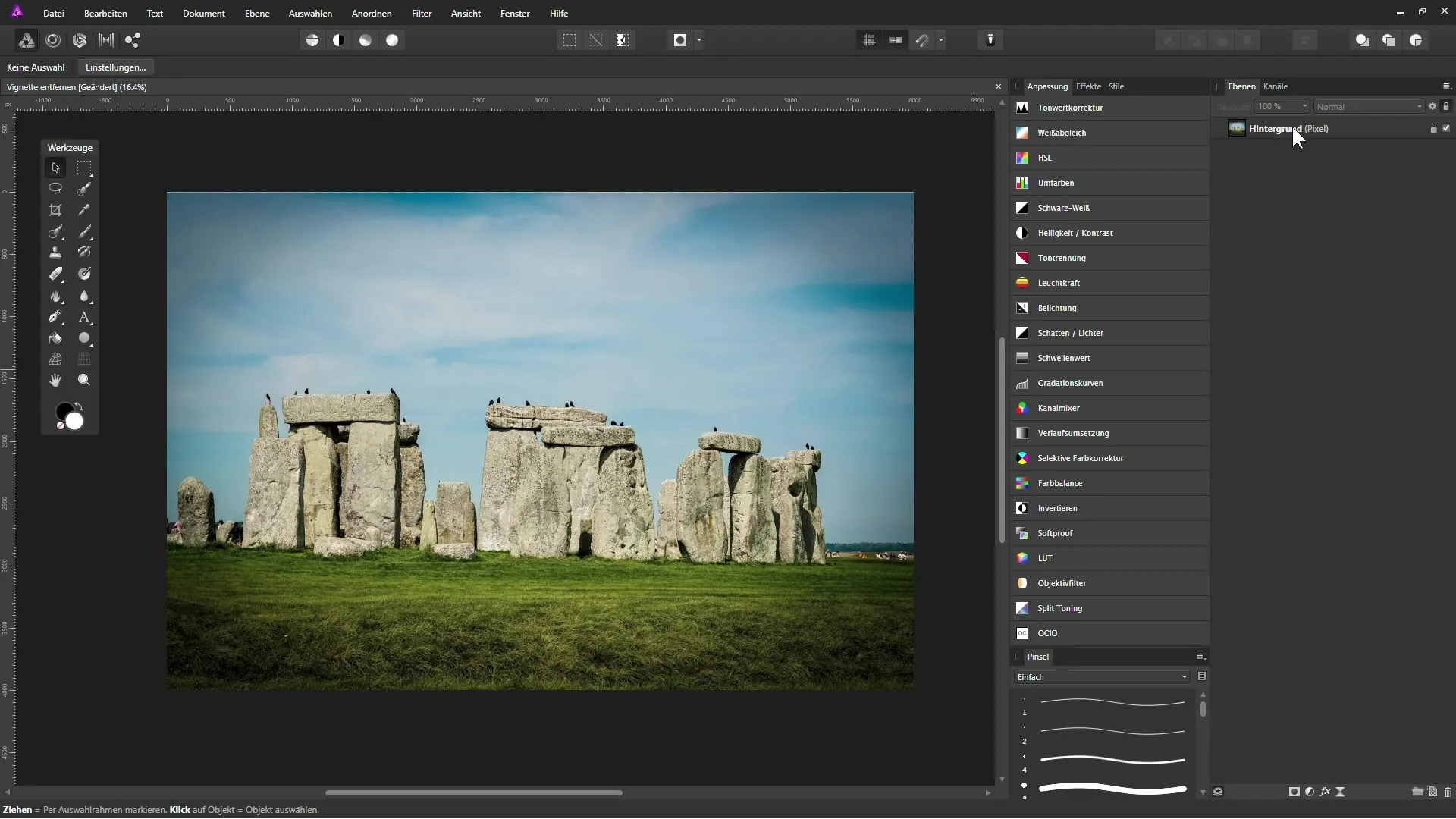
Task: Select the Move tool in Werkzeuge
Action: [55, 168]
